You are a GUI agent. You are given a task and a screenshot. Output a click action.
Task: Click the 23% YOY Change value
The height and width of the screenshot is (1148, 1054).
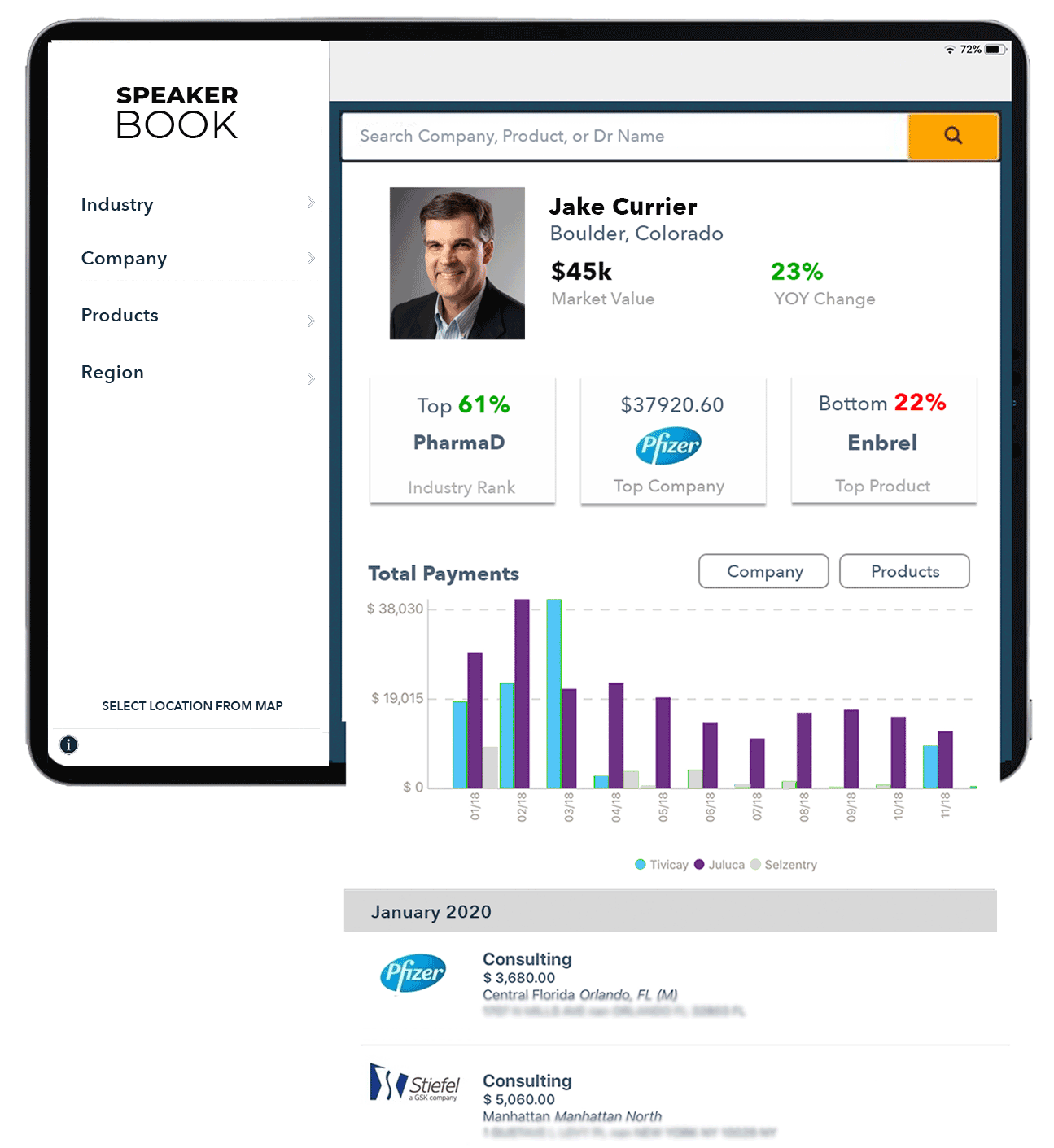click(797, 271)
